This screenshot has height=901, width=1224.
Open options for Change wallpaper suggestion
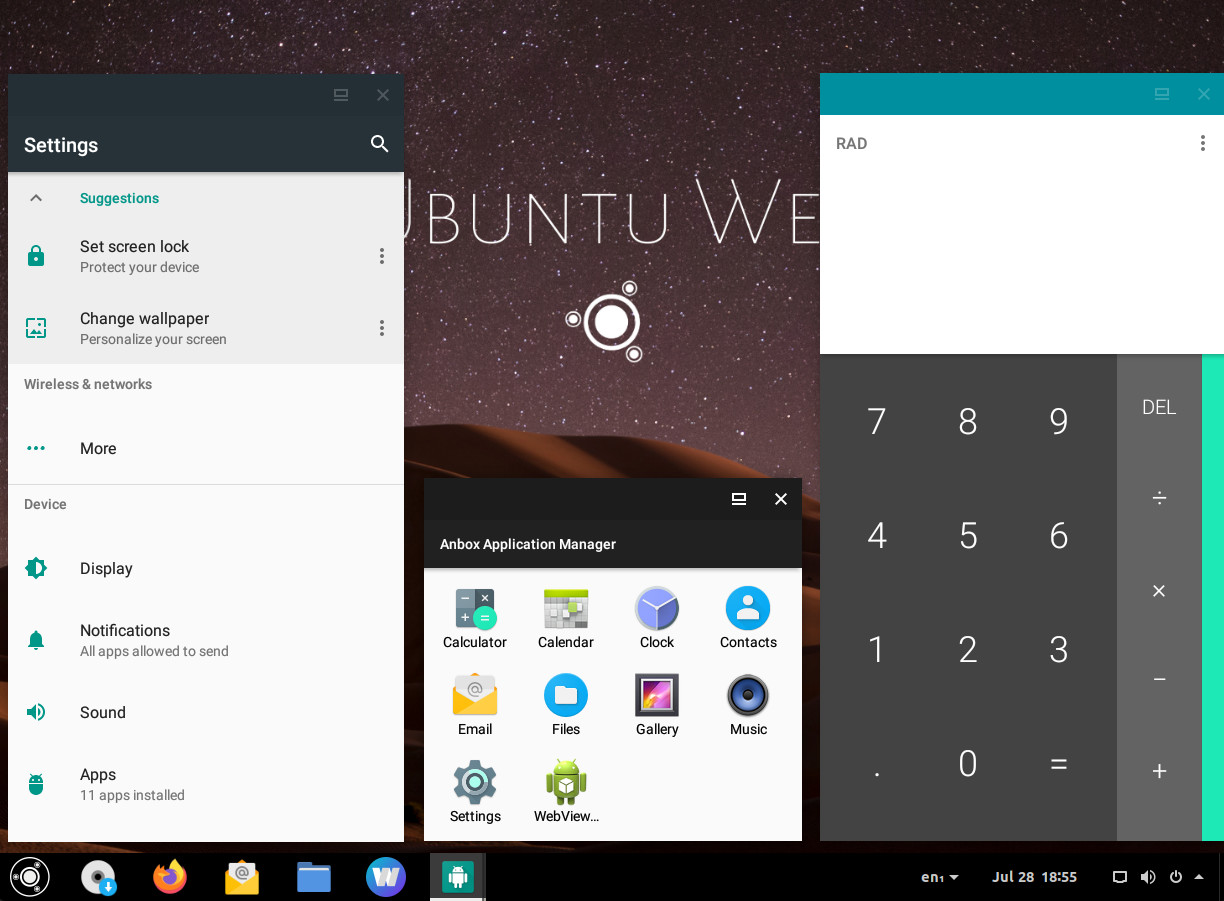382,328
